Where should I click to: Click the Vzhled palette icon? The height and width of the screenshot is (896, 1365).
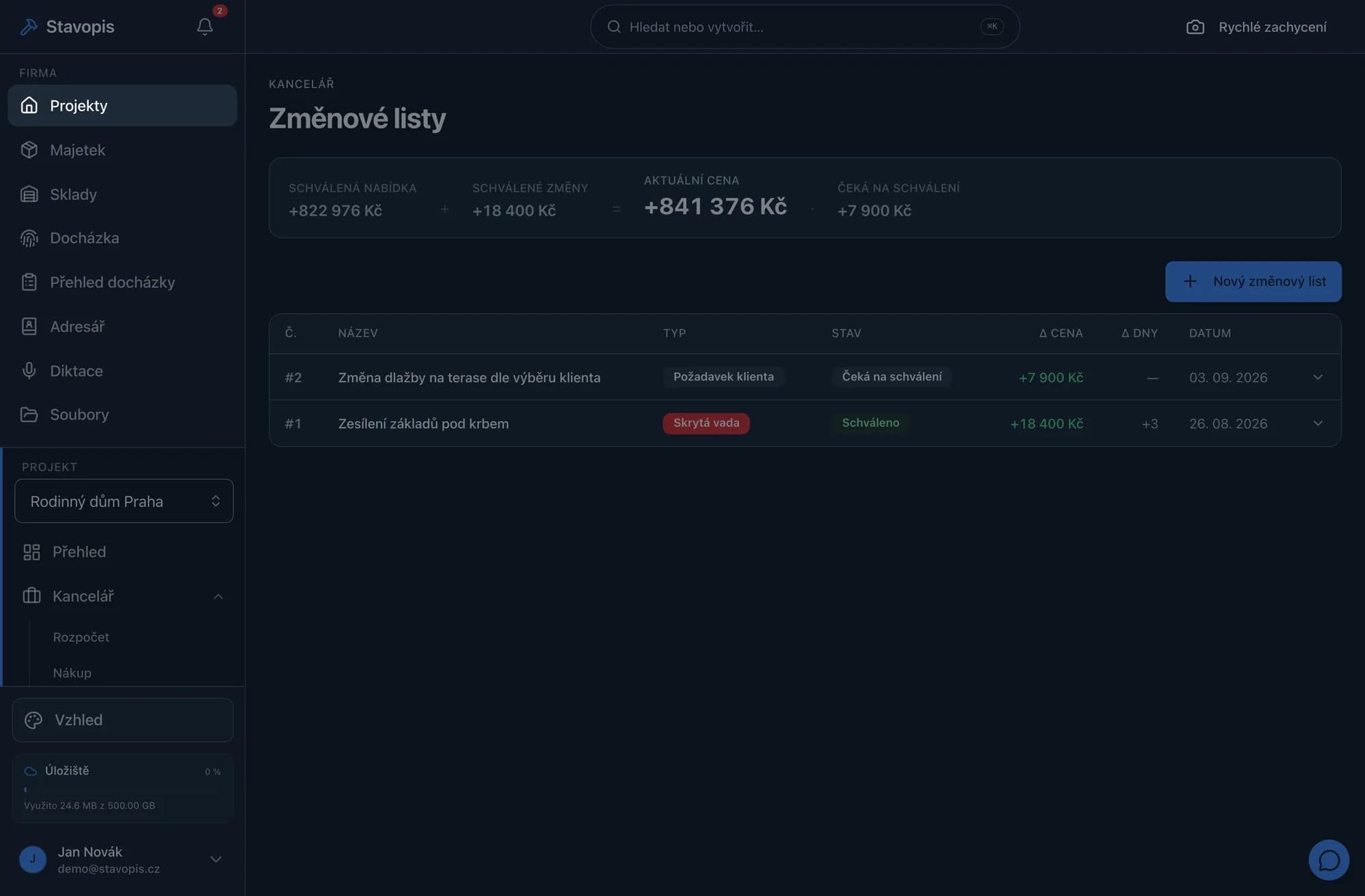point(33,720)
